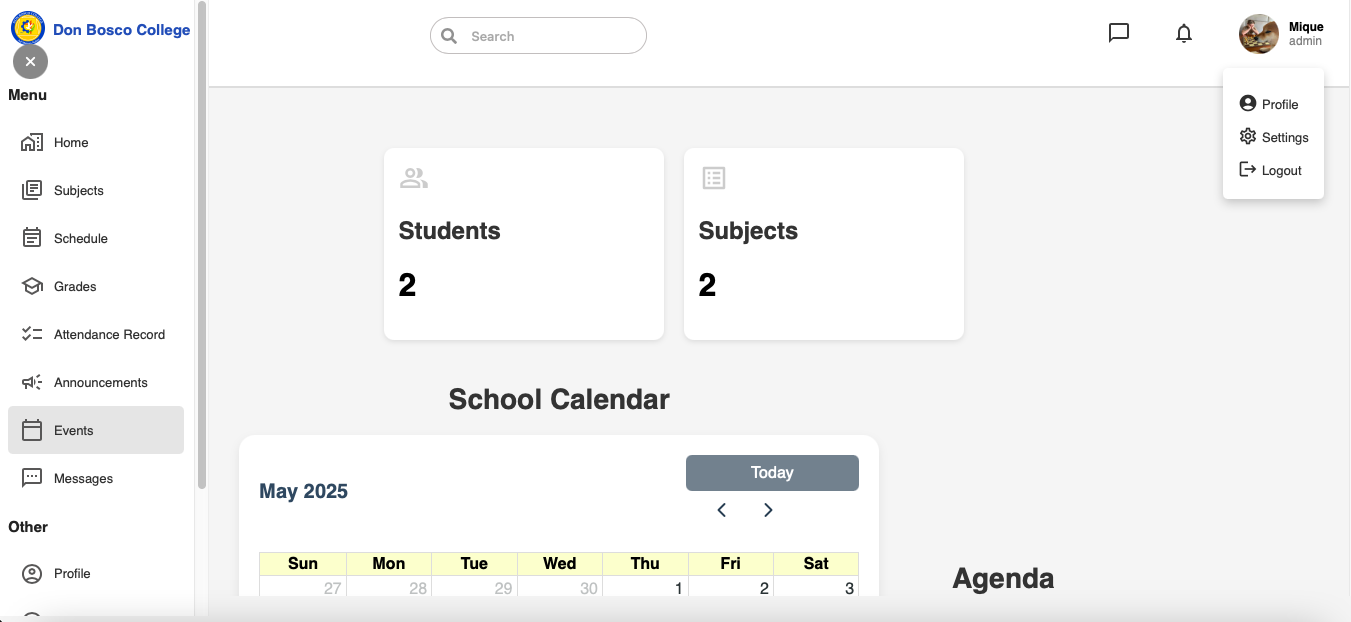Go to previous month in calendar
The width and height of the screenshot is (1351, 622).
[x=722, y=510]
